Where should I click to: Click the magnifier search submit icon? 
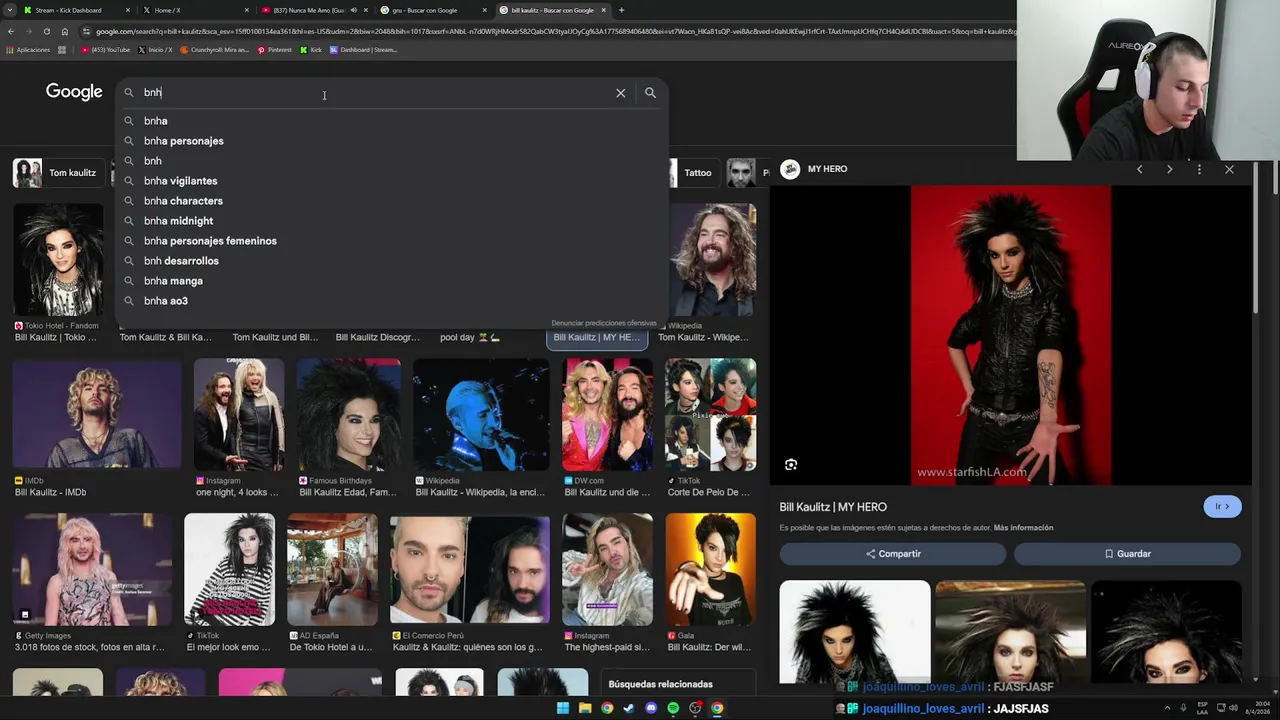point(650,93)
